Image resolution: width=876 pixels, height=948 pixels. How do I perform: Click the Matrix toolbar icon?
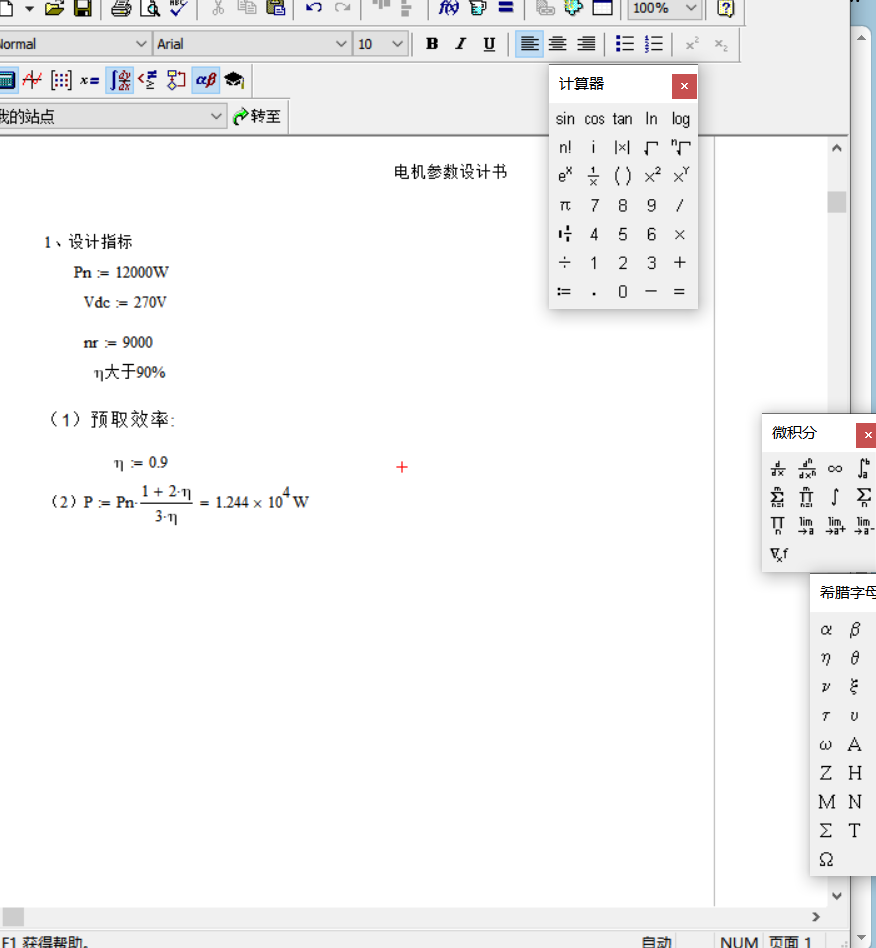tap(61, 80)
